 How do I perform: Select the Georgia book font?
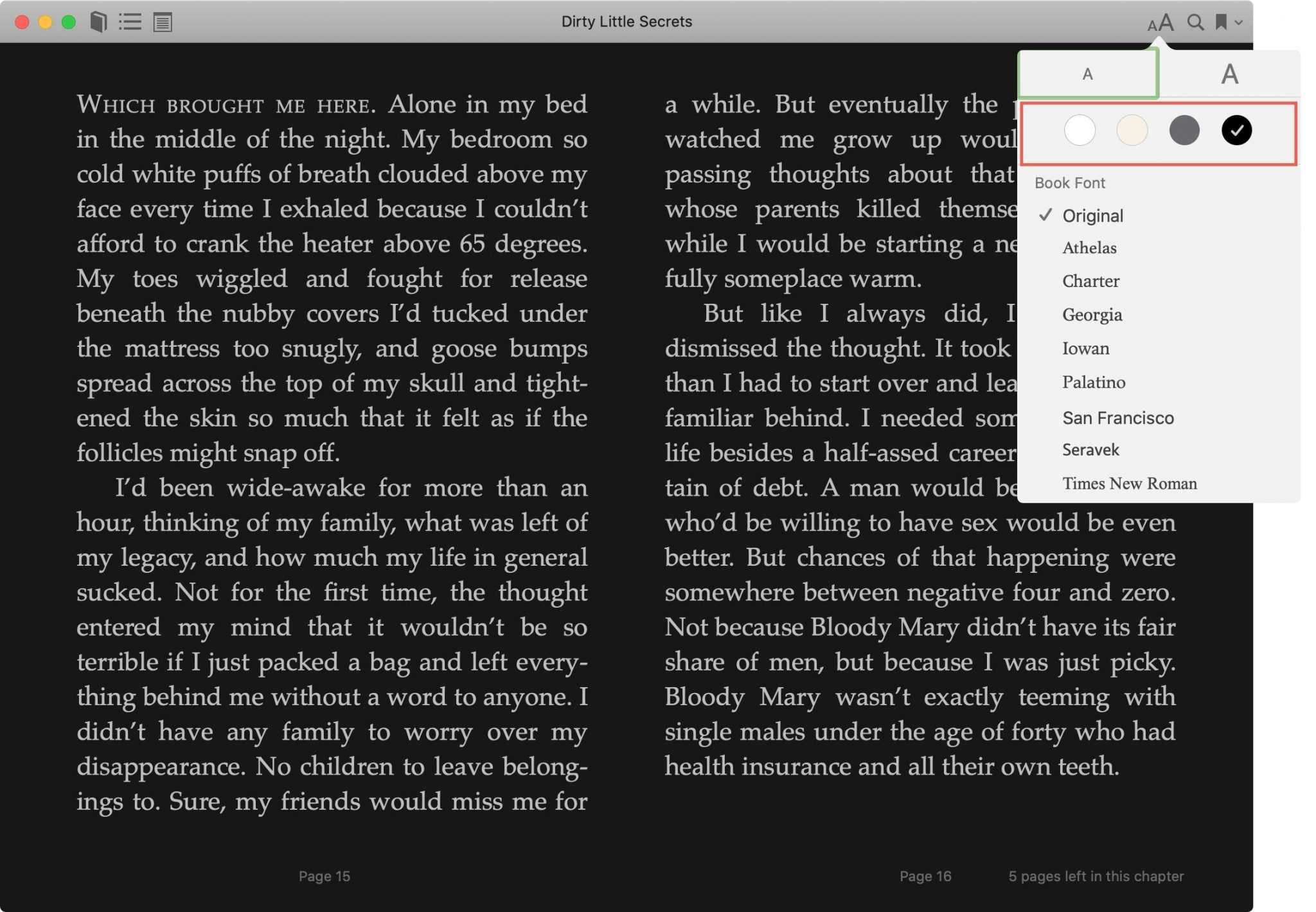tap(1091, 315)
